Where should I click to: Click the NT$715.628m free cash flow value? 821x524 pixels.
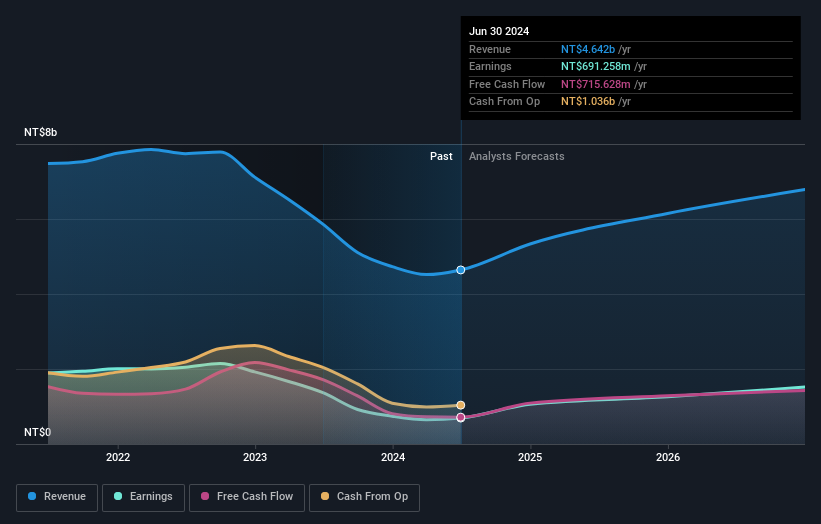(x=596, y=84)
